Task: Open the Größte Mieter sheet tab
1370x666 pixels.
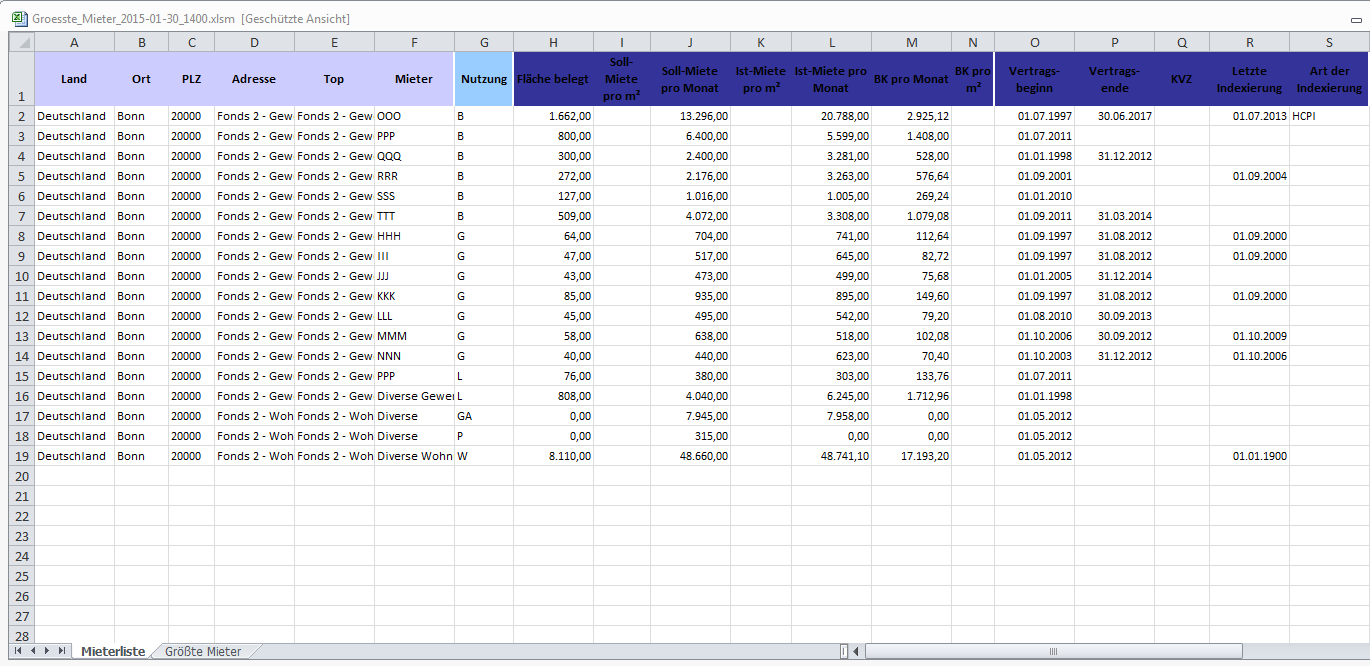Action: point(203,651)
